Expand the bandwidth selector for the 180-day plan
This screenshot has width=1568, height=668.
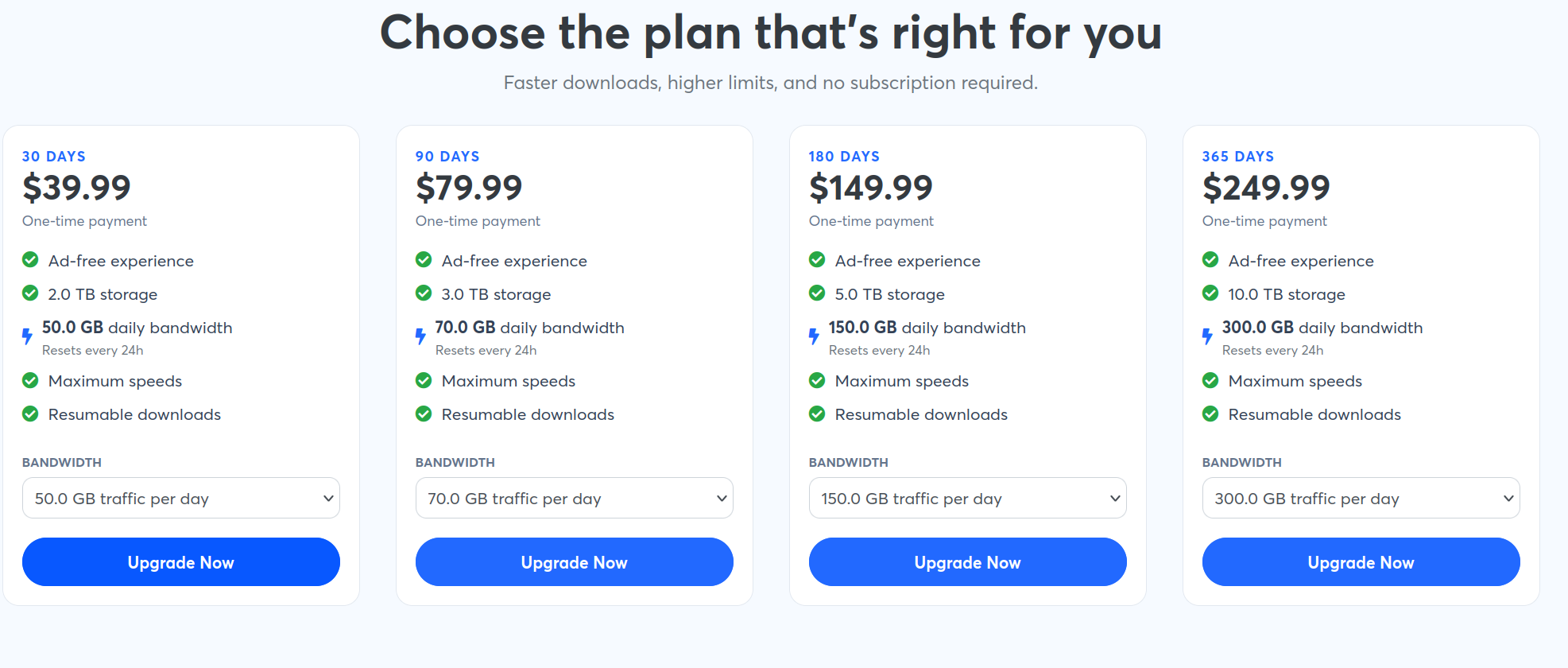click(x=967, y=498)
